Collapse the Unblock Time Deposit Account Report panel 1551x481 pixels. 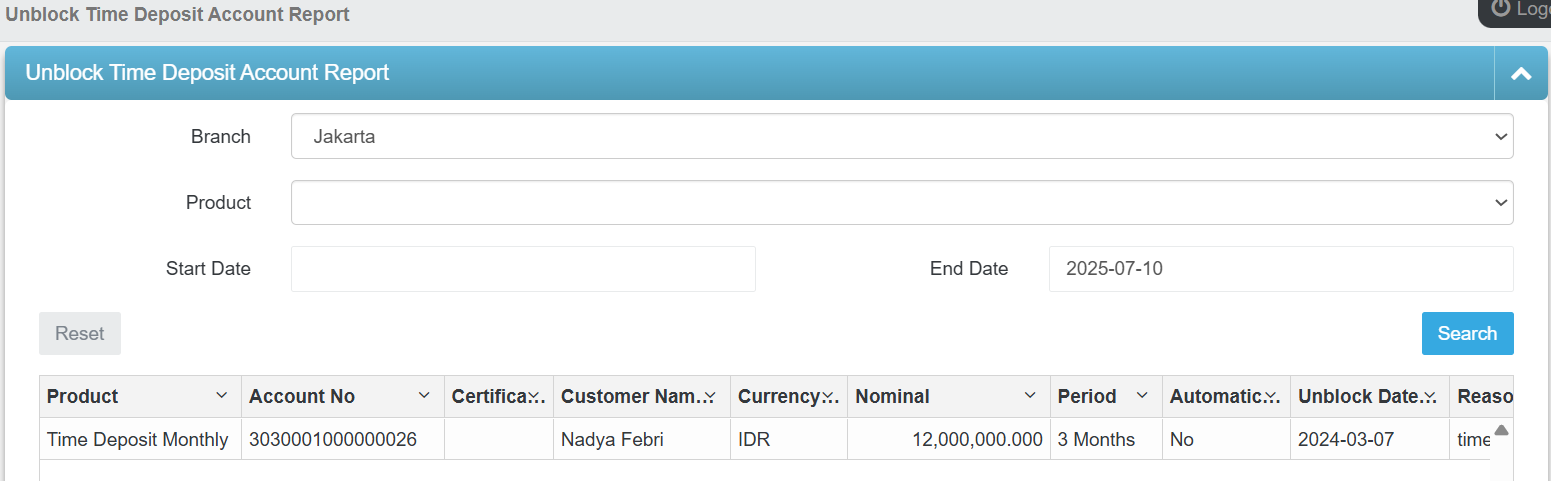coord(1521,73)
